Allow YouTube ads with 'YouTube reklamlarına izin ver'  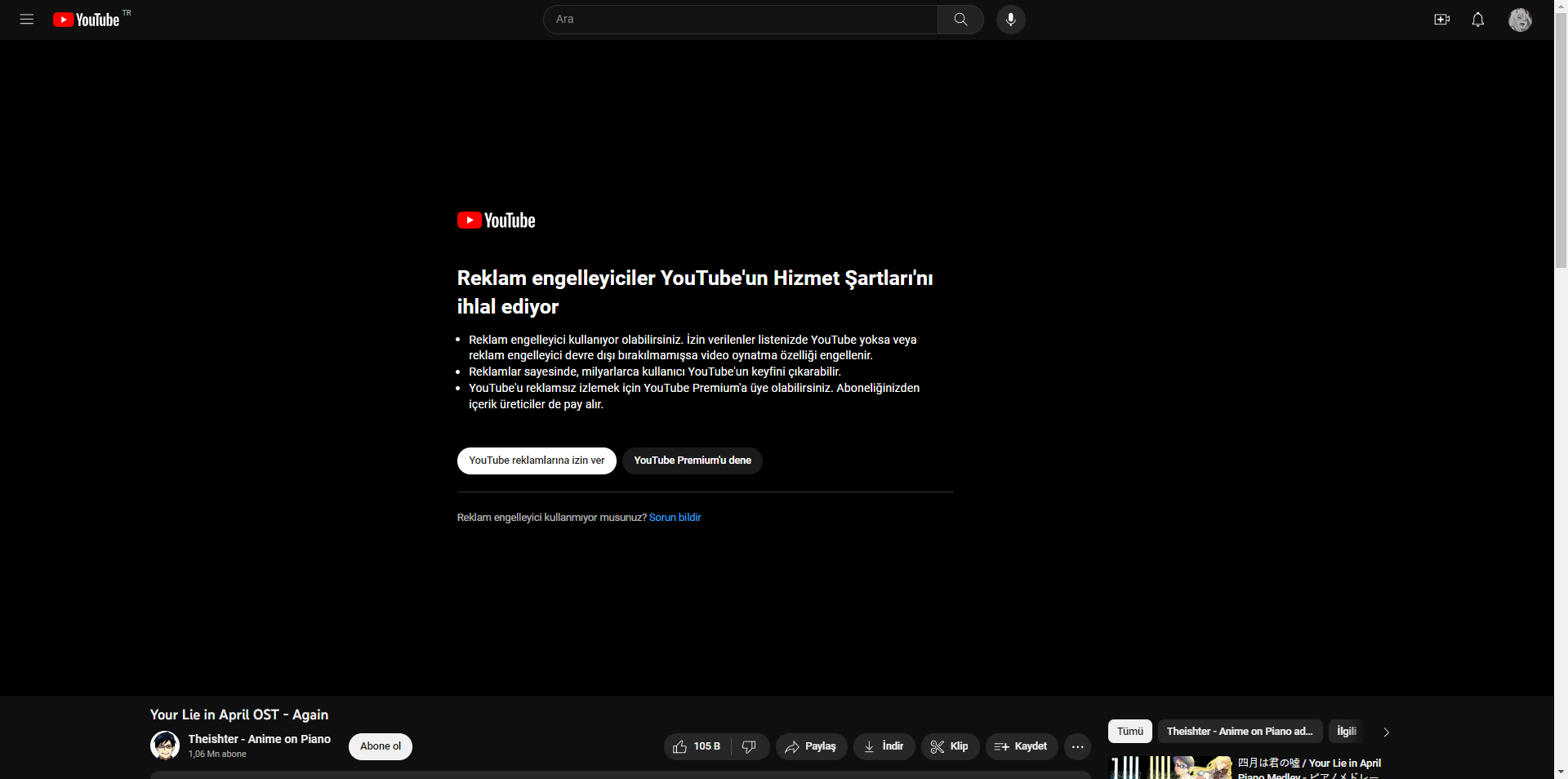tap(537, 461)
